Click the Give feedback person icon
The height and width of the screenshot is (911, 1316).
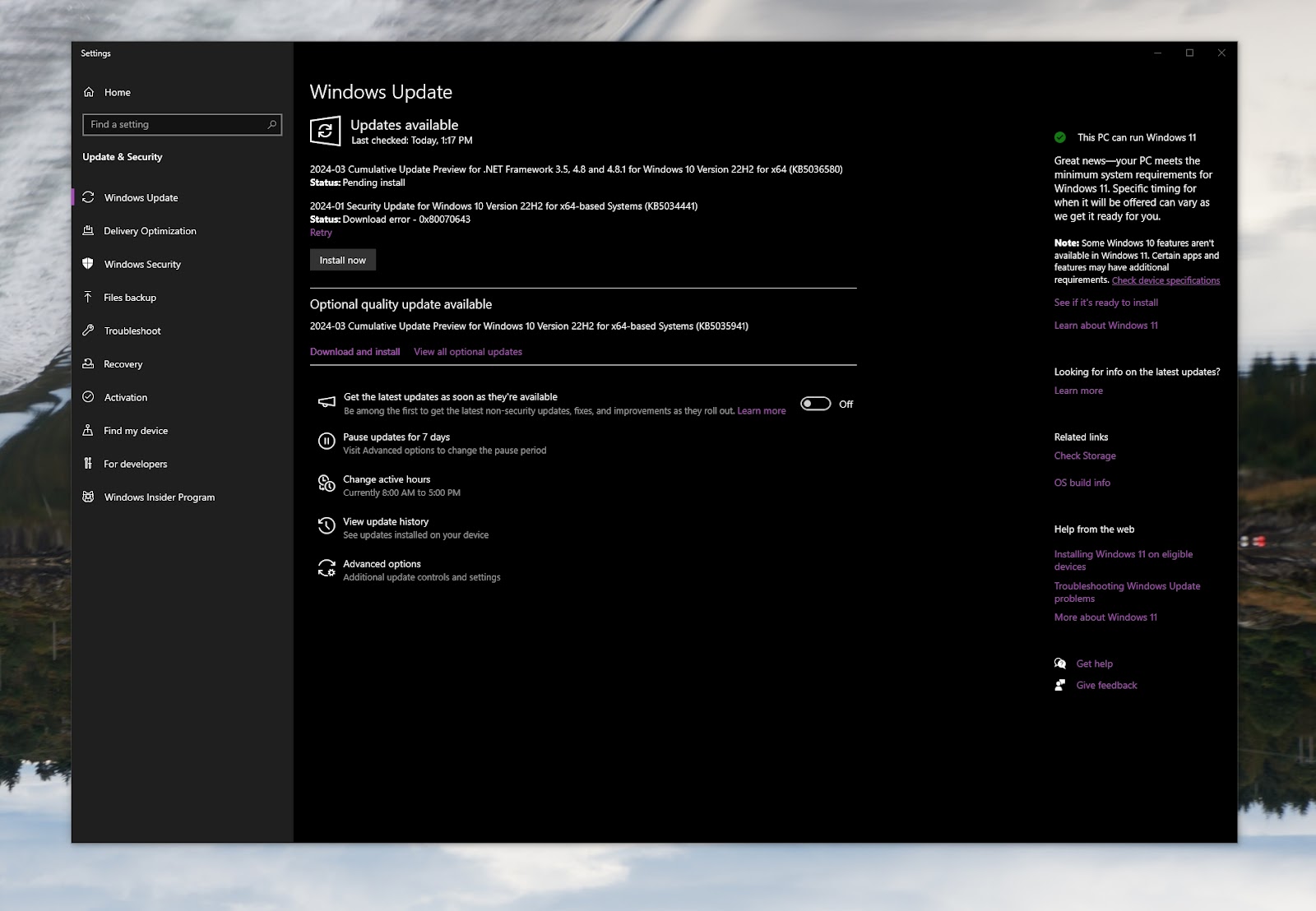click(1060, 685)
